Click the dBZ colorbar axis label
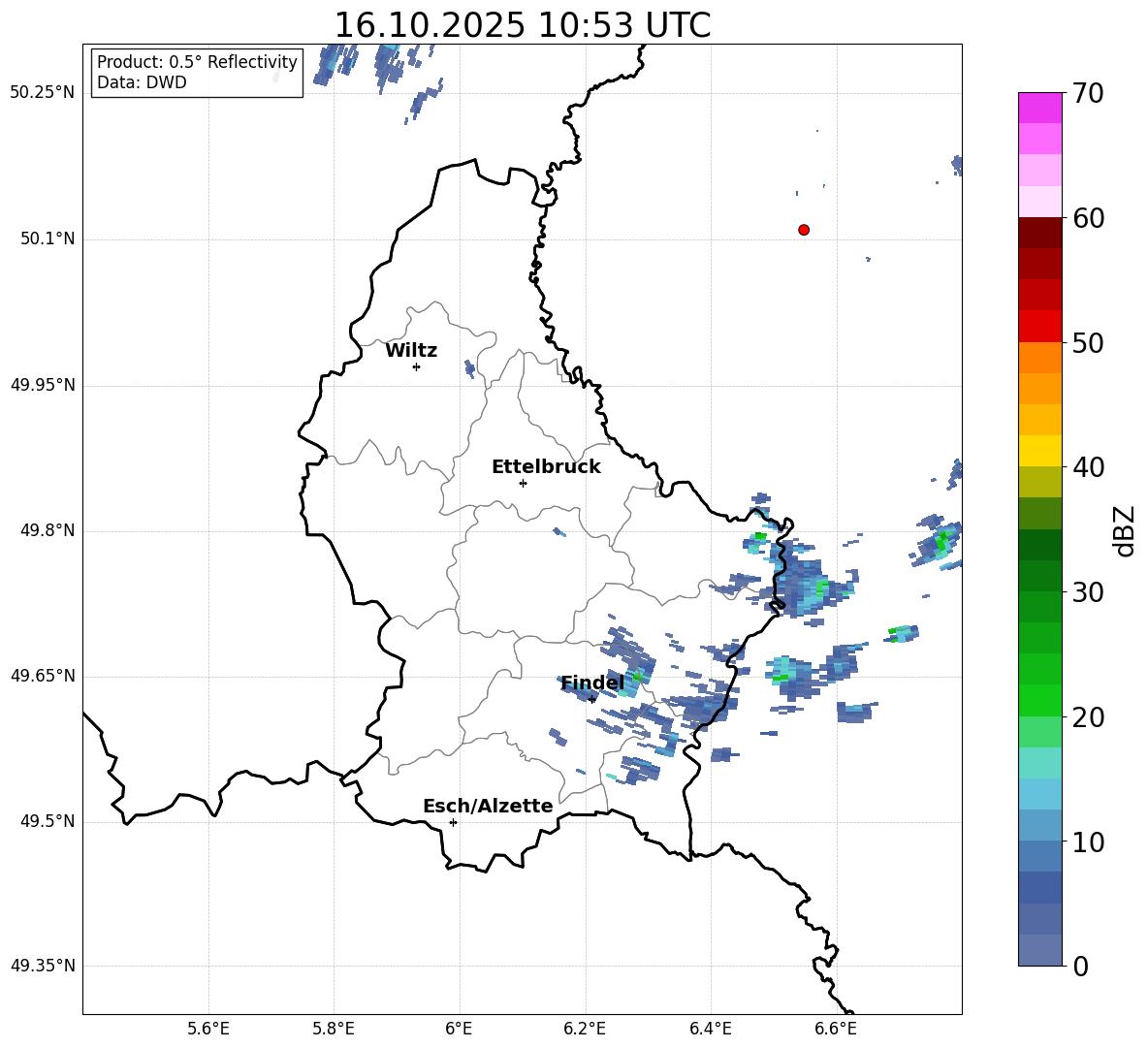 tap(1124, 530)
